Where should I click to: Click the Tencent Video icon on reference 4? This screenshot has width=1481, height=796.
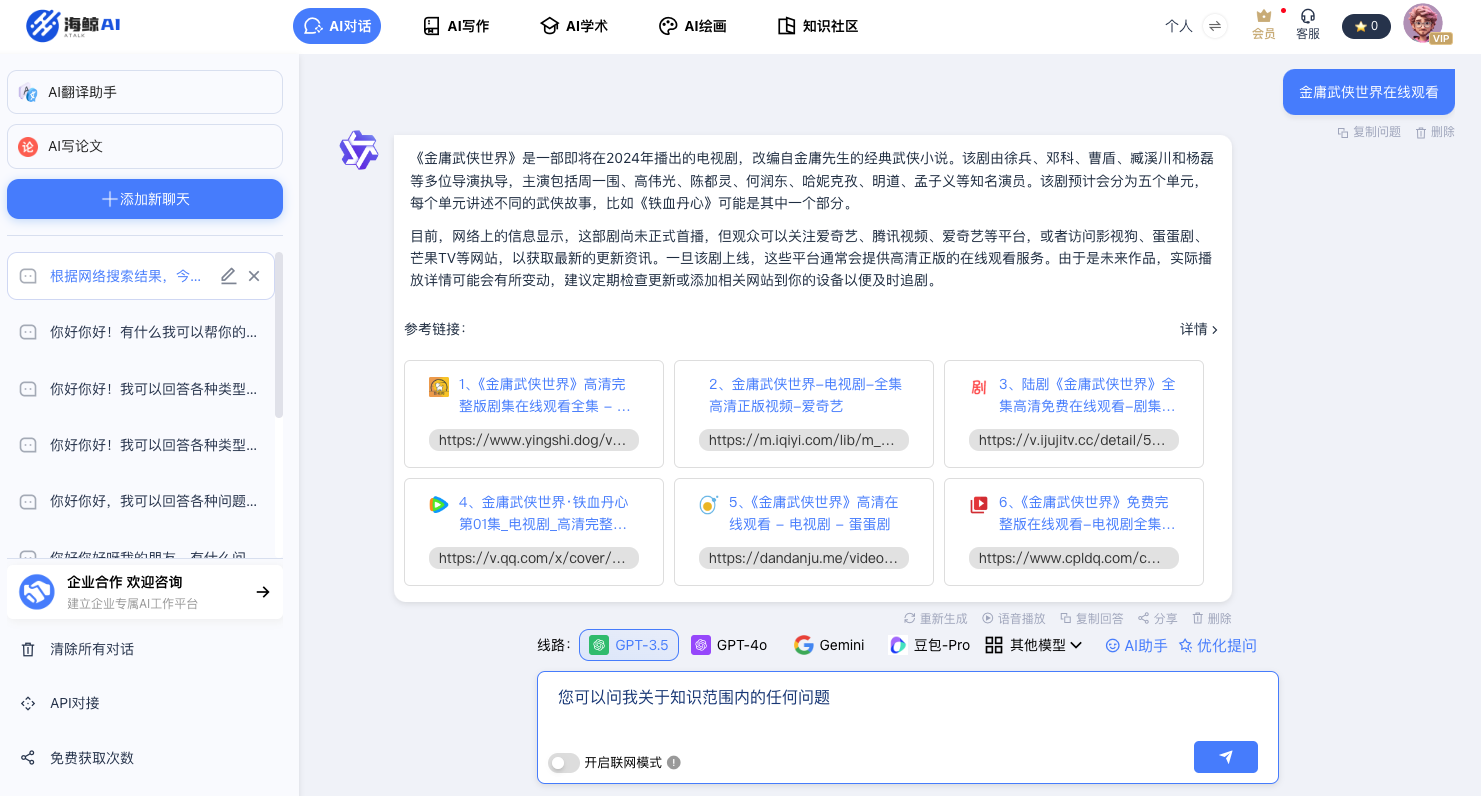(x=438, y=505)
